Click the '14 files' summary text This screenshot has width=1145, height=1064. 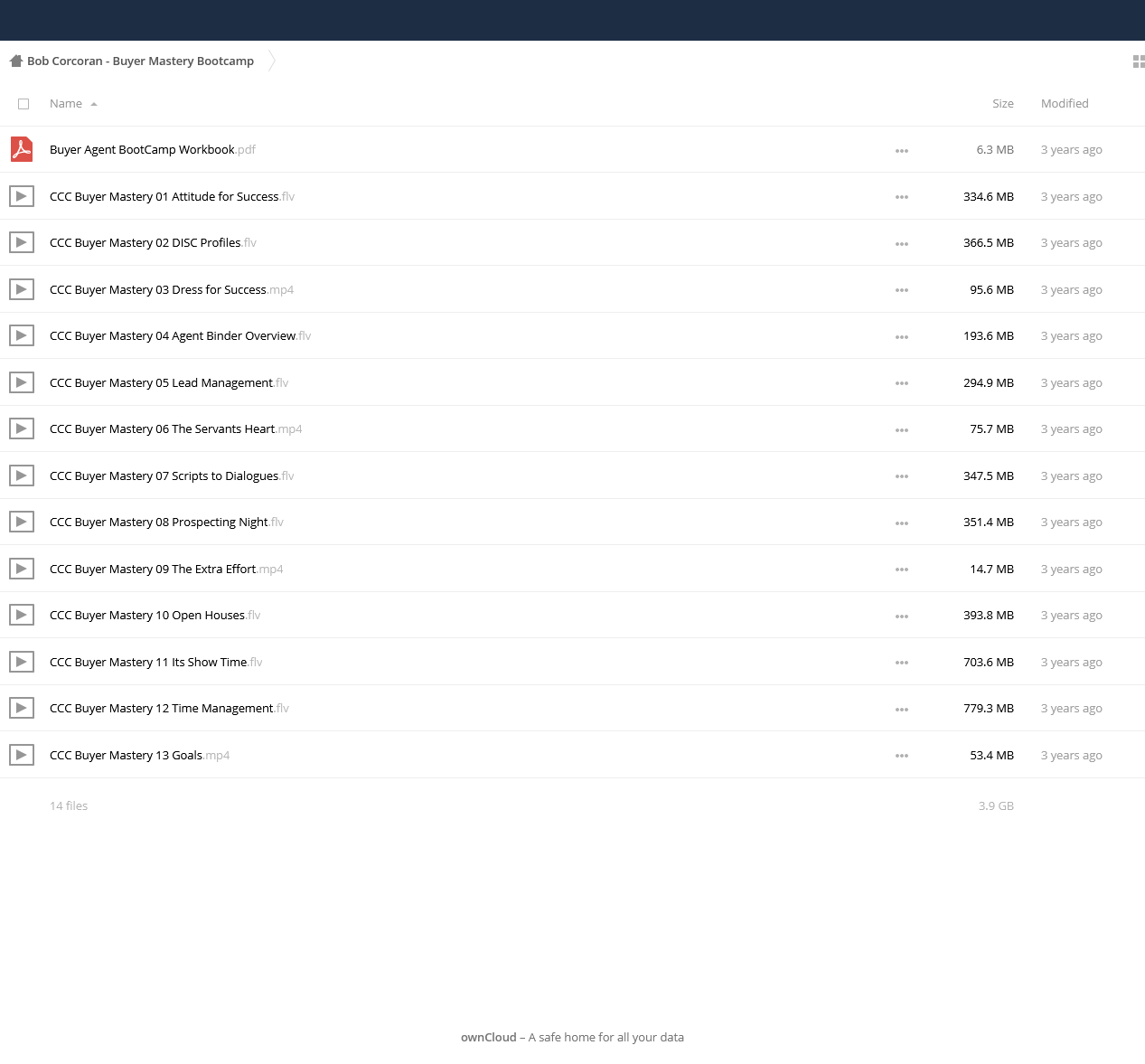pyautogui.click(x=69, y=806)
